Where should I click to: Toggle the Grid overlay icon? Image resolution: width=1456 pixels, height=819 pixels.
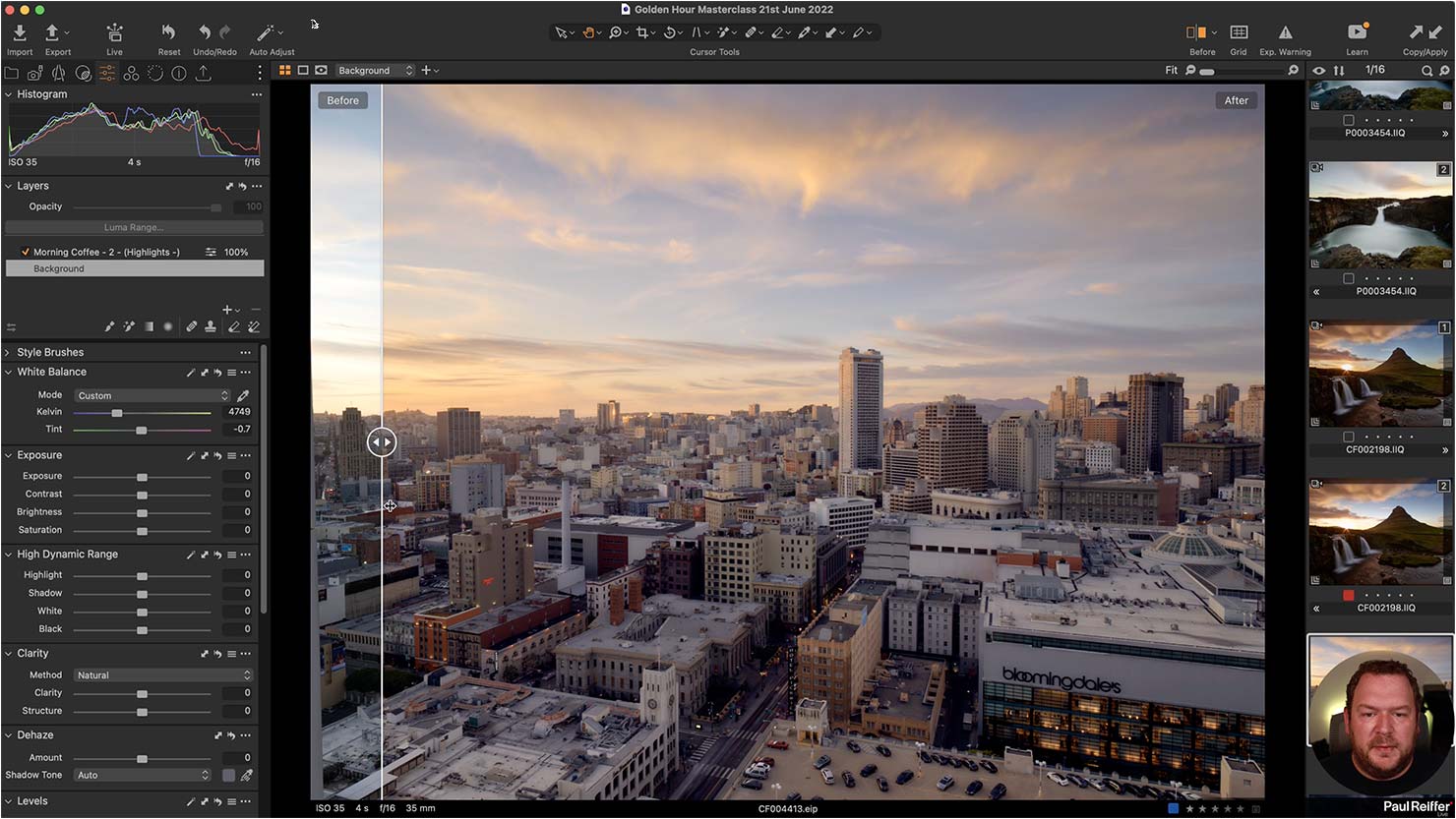pos(1239,32)
